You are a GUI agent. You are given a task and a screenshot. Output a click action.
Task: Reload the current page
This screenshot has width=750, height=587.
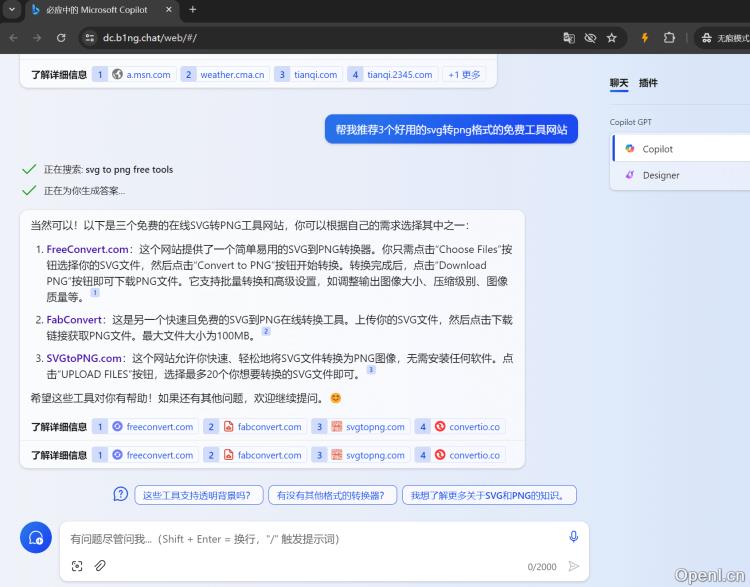61,38
